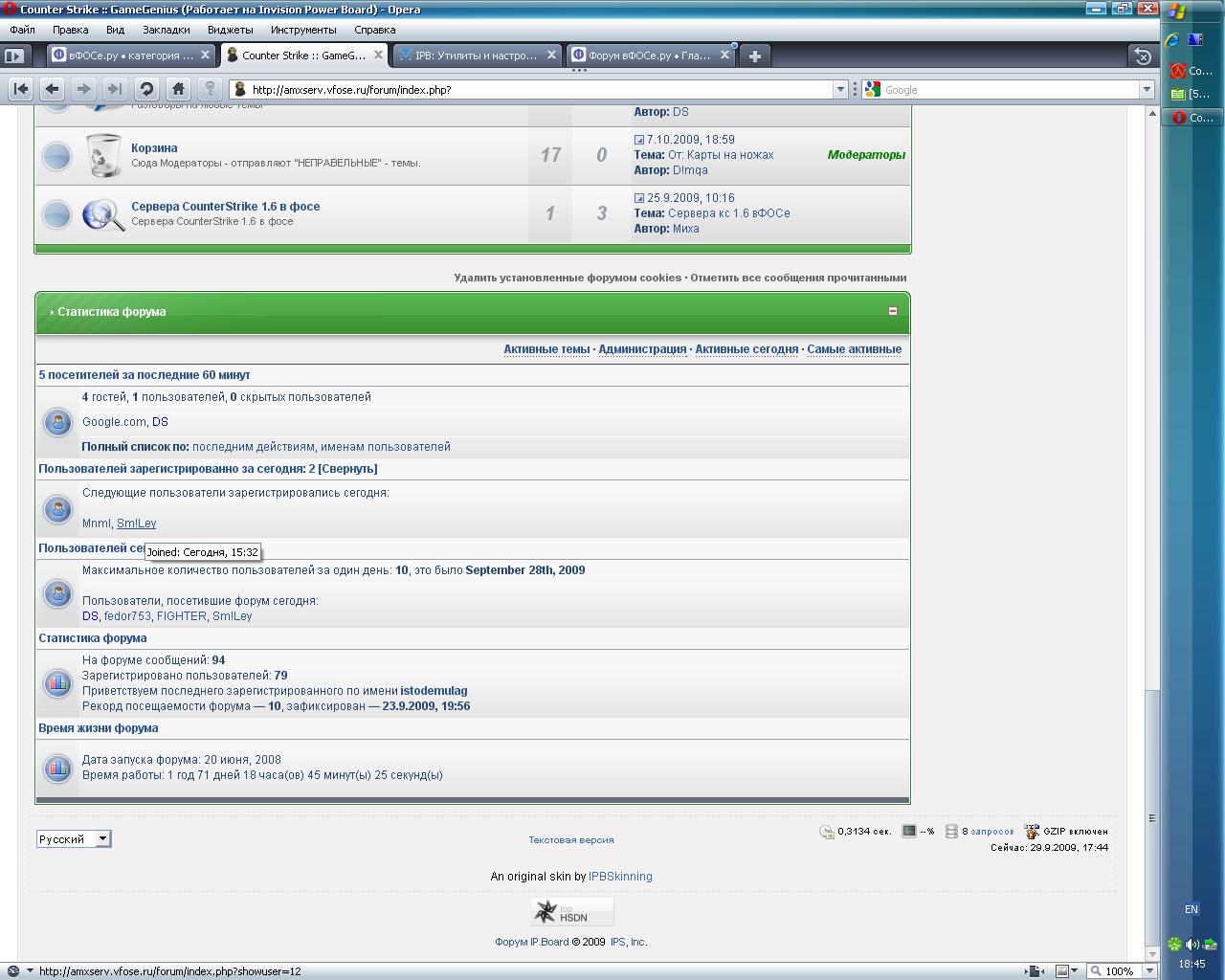Image resolution: width=1225 pixels, height=980 pixels.
Task: Click the HSDN top counter badge
Action: click(x=571, y=911)
